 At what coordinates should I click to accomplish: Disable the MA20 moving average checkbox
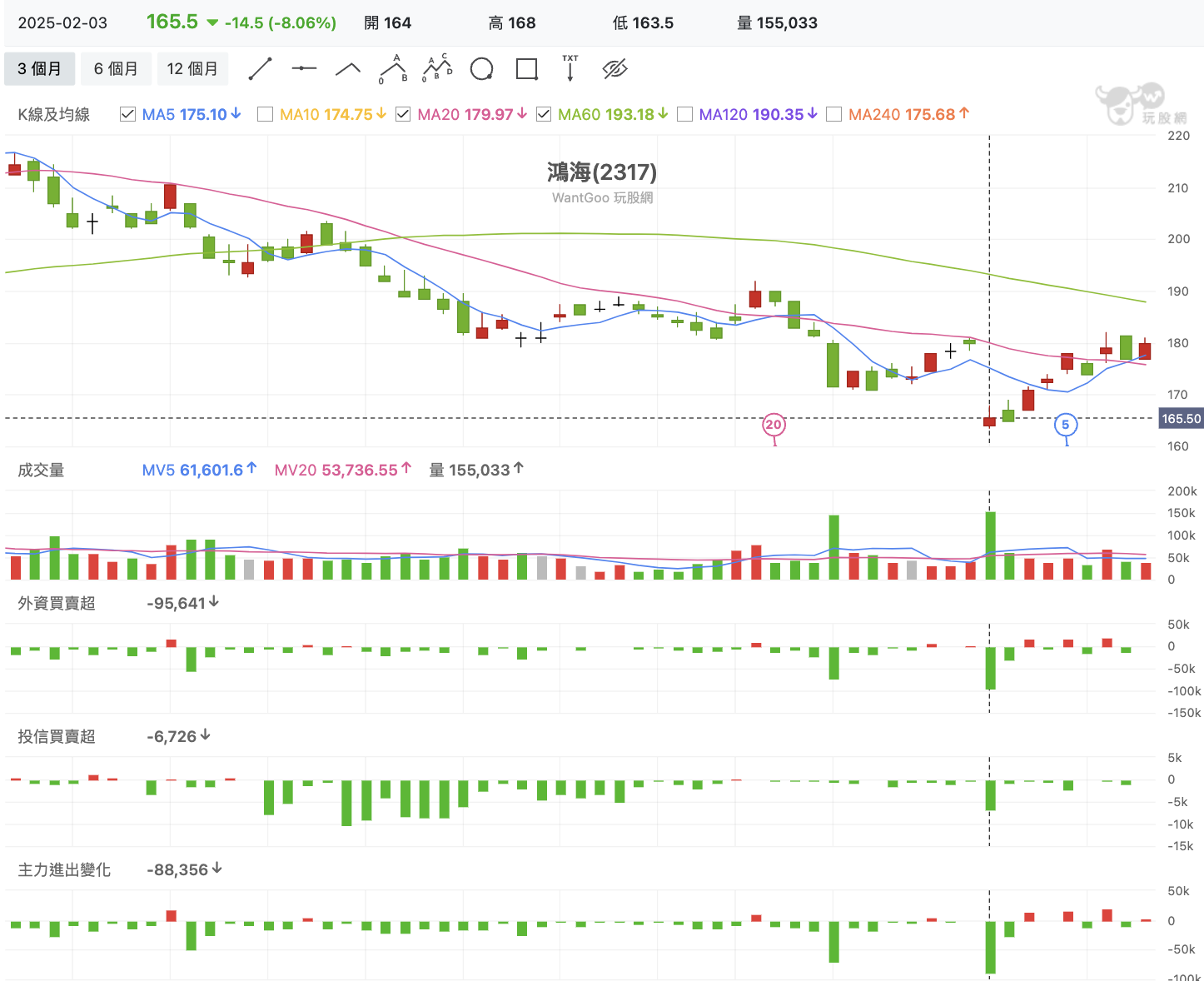(403, 115)
